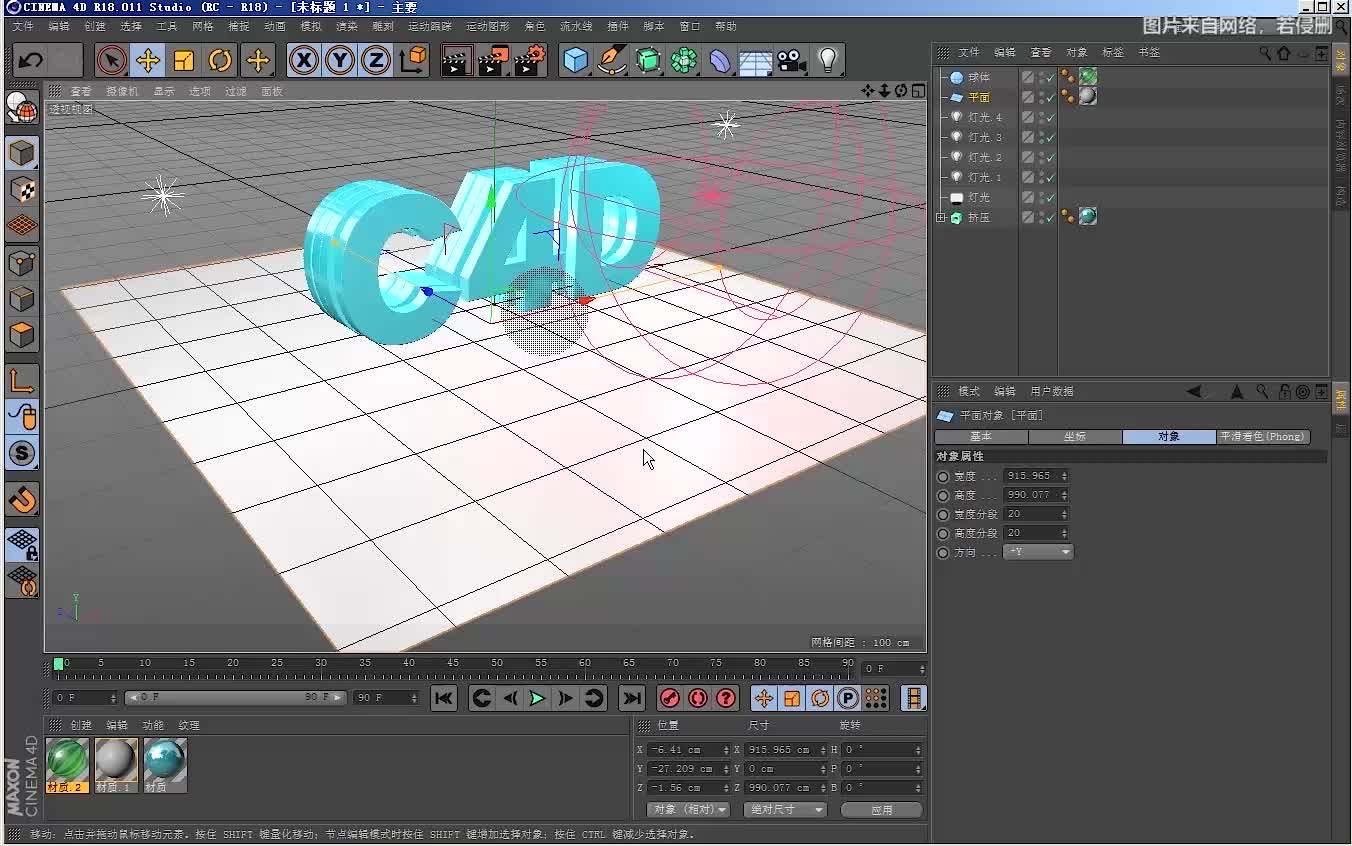Click the Undo arrow icon
The height and width of the screenshot is (846, 1352).
point(30,61)
